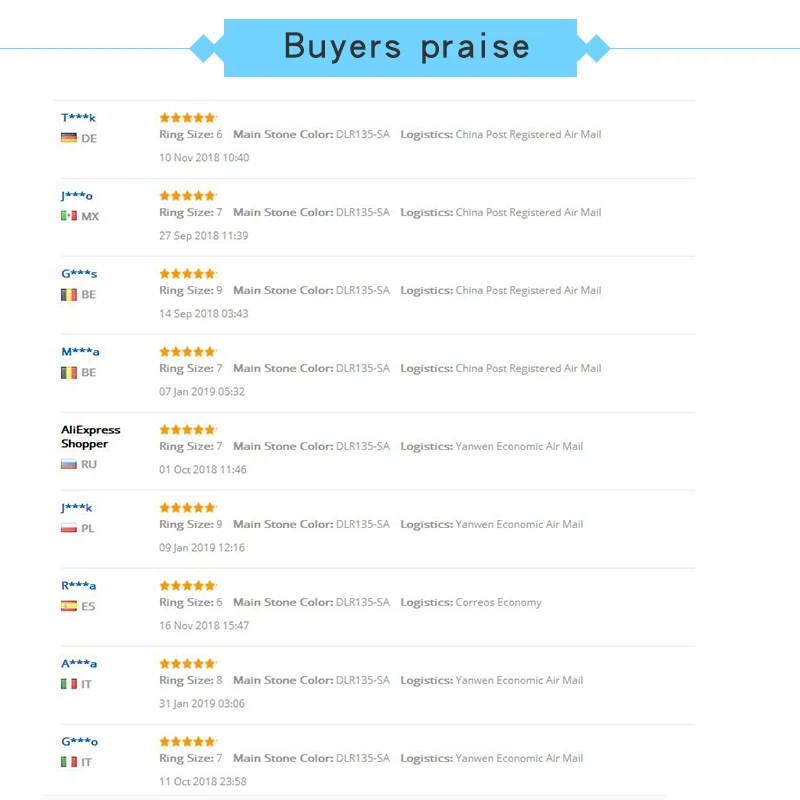
Task: Open reviewer J***o's profile name
Action: [77, 196]
